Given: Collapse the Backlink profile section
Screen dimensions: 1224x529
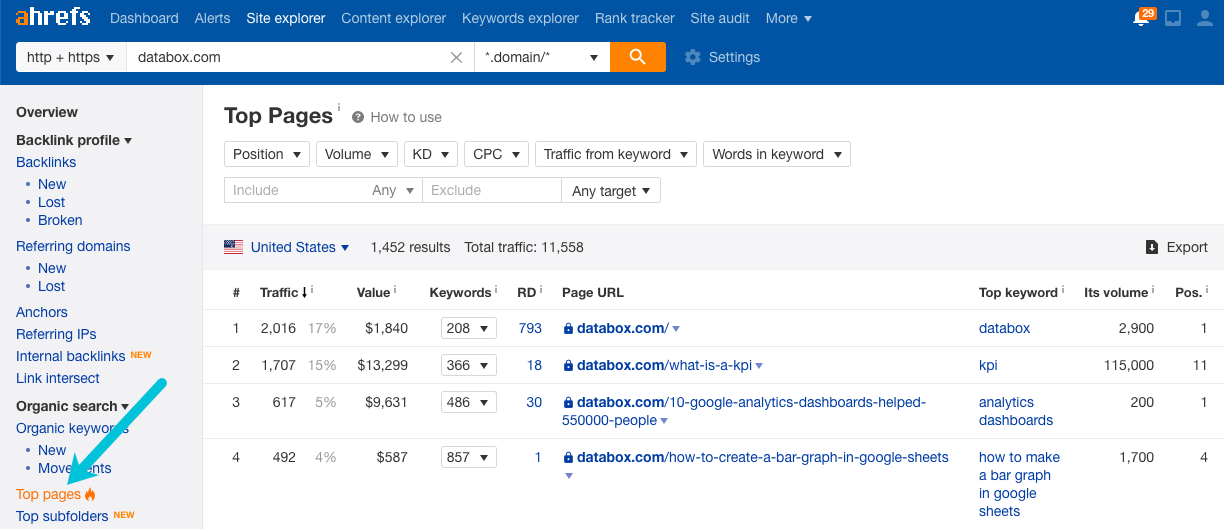Looking at the screenshot, I should point(74,140).
